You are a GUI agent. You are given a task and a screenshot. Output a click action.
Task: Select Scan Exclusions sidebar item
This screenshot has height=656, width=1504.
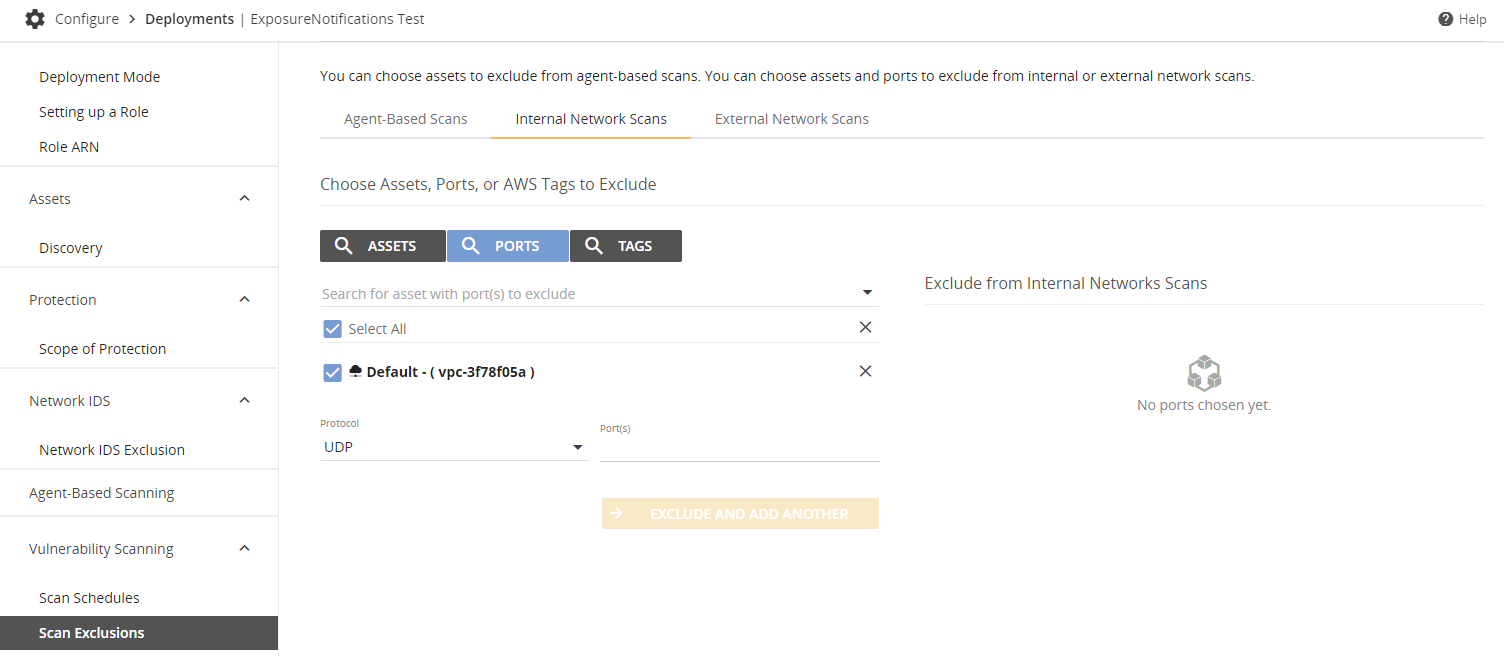coord(139,633)
